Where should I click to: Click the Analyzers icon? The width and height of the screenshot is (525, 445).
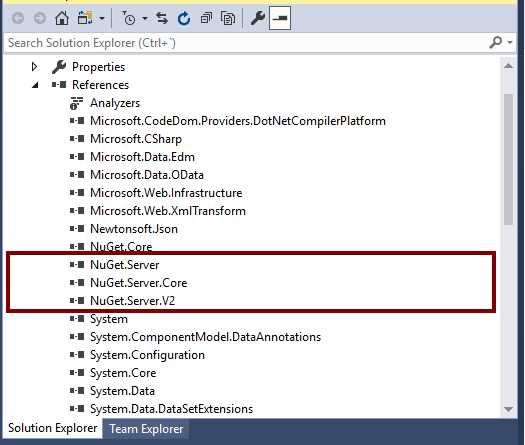pyautogui.click(x=76, y=103)
